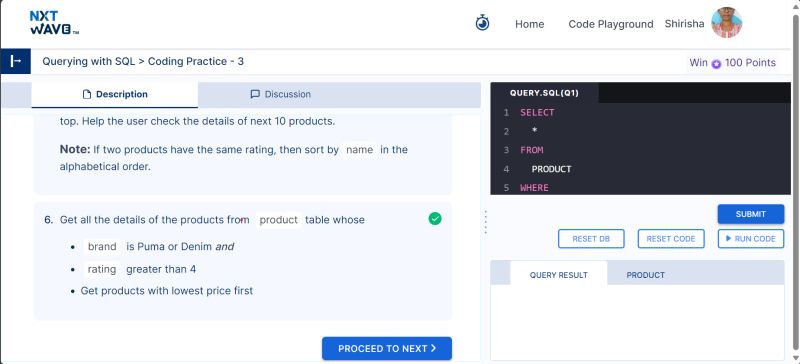The image size is (800, 364).
Task: Select the QUERY RESULT tab
Action: click(x=559, y=275)
